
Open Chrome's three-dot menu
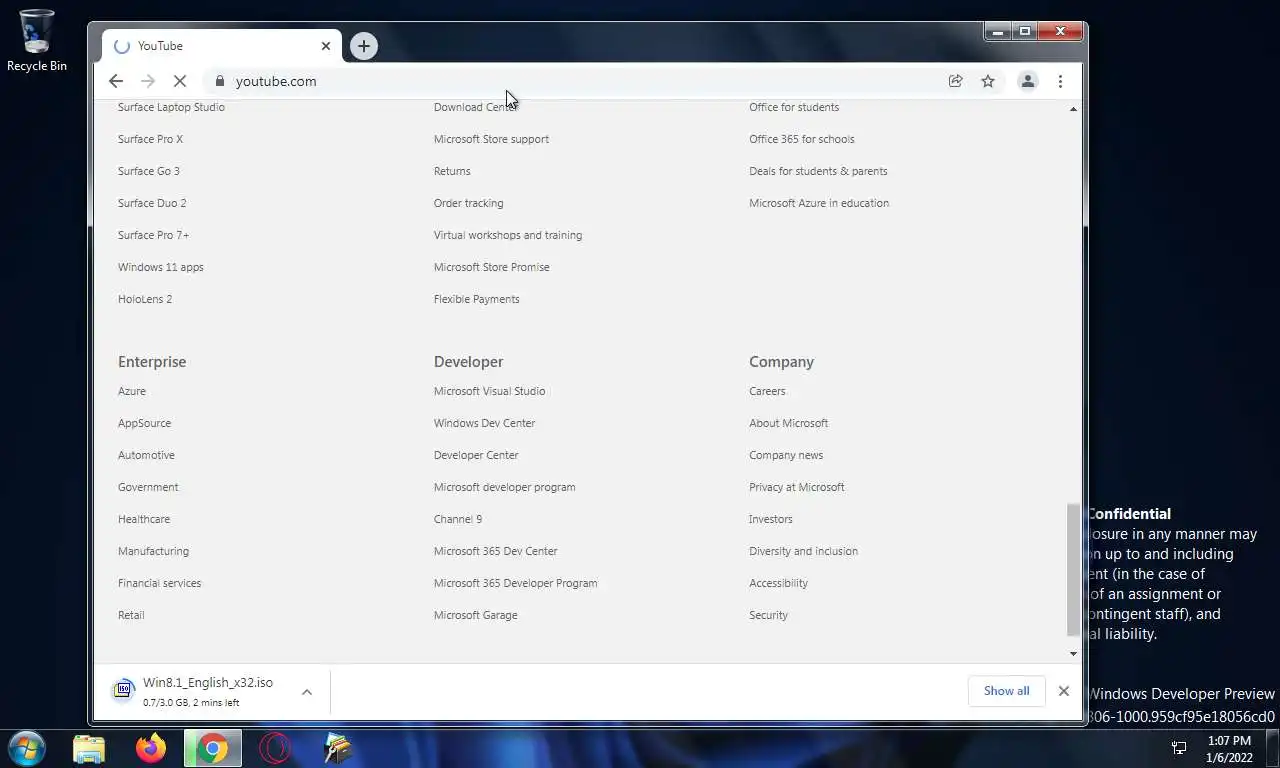(x=1060, y=81)
